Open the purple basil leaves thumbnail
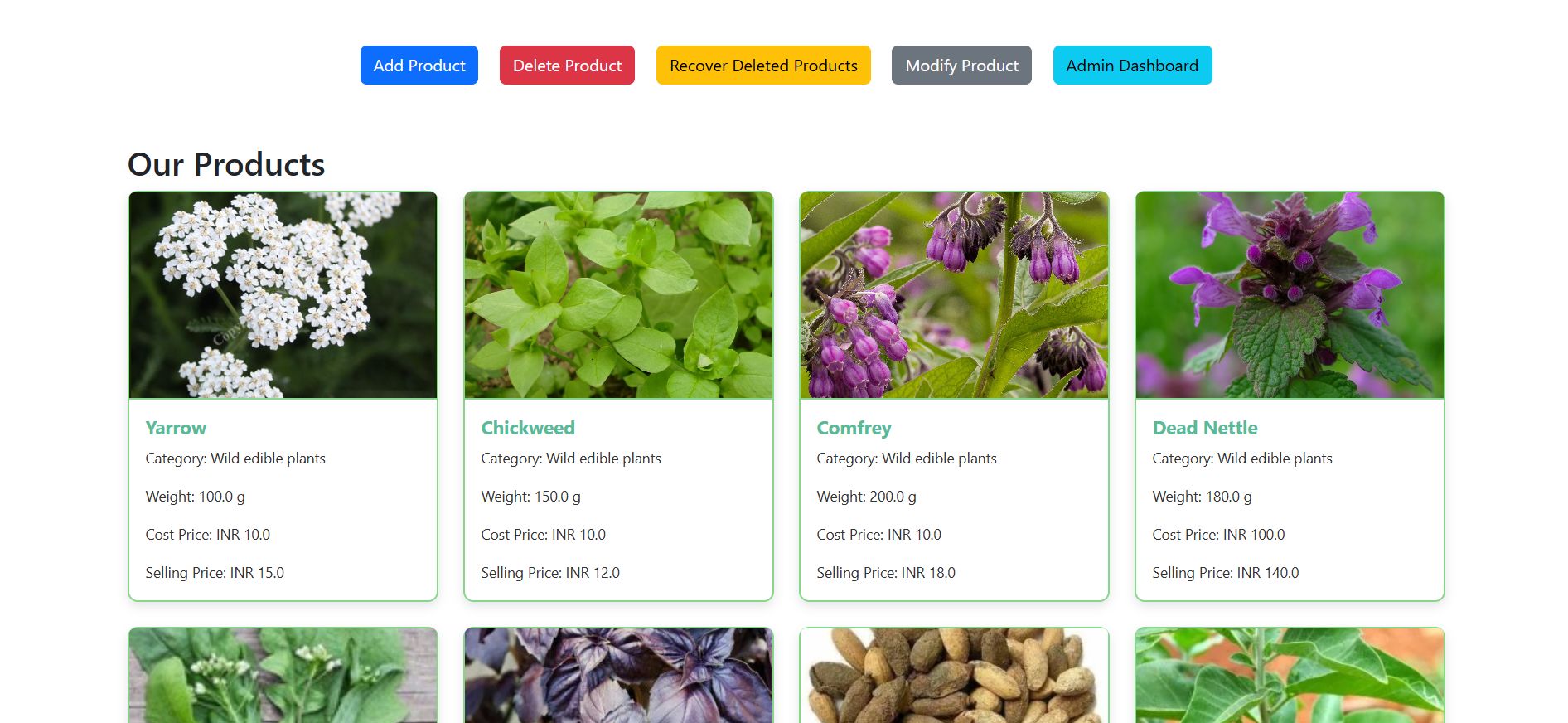The height and width of the screenshot is (723, 1568). click(618, 676)
